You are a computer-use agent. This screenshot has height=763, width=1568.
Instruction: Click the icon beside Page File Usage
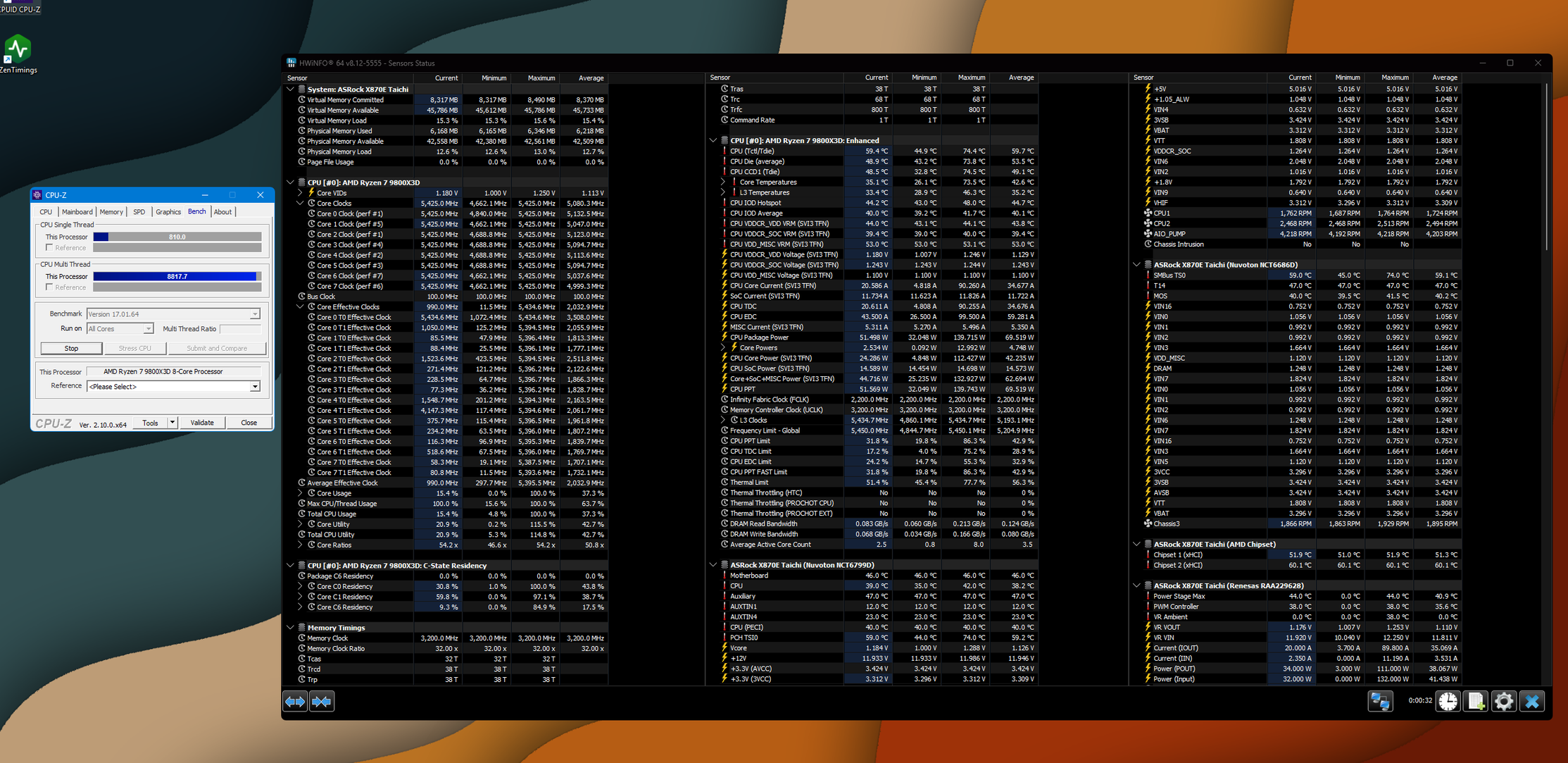302,162
